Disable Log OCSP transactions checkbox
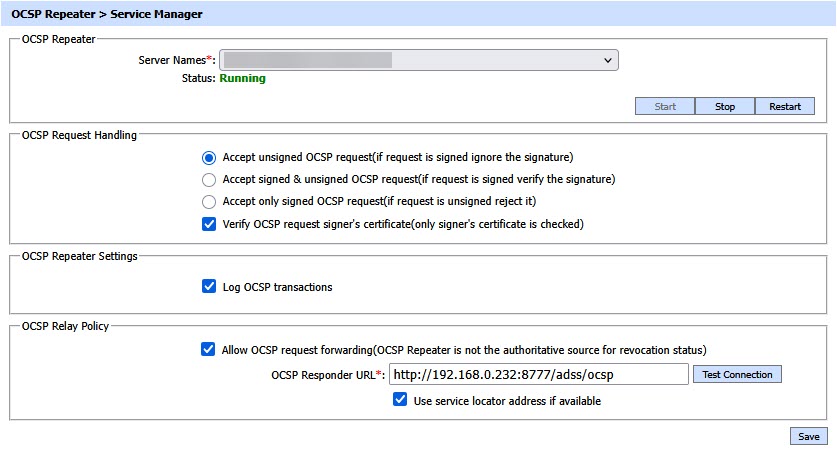 pyautogui.click(x=209, y=287)
